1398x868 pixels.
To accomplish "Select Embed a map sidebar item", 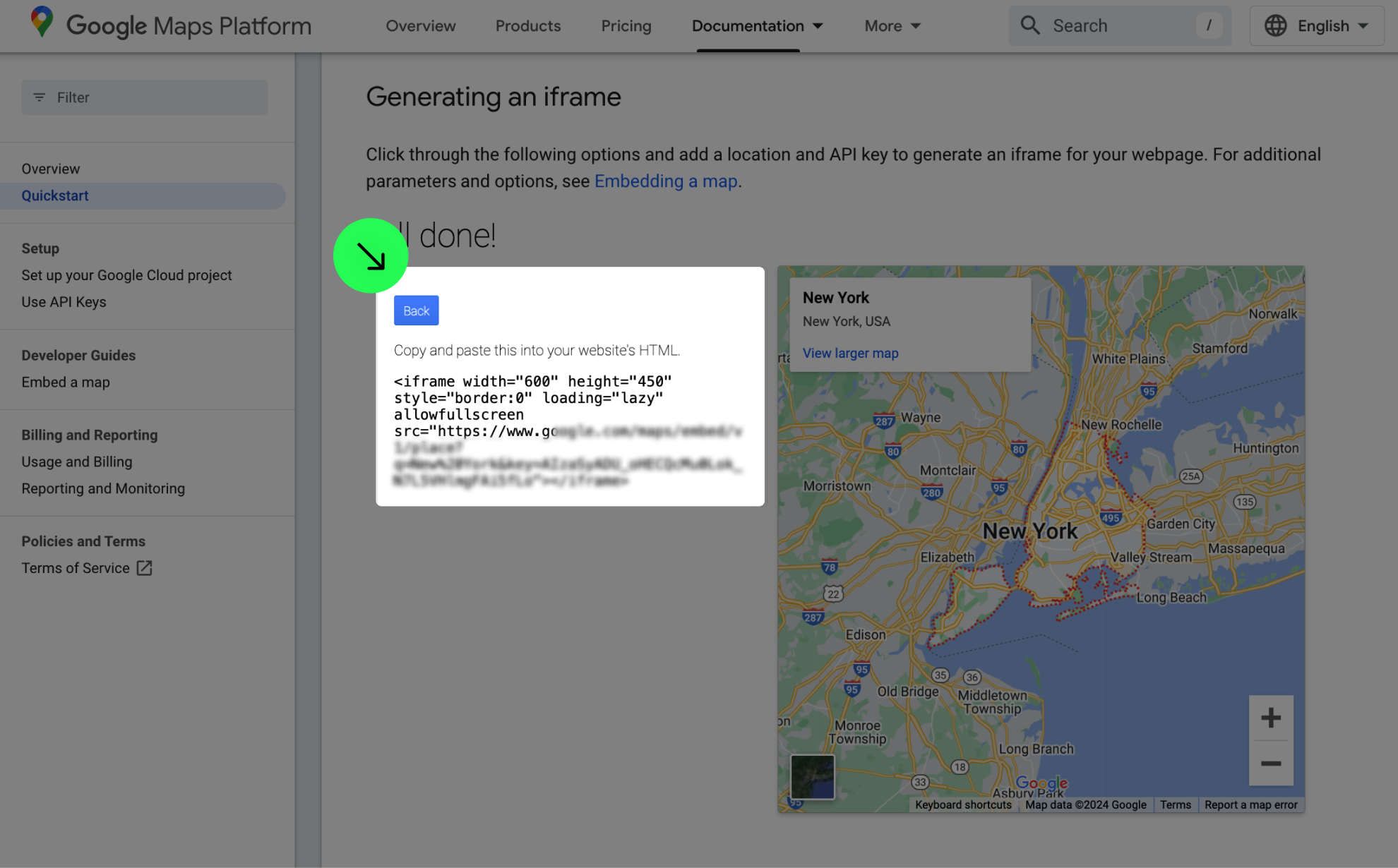I will click(x=66, y=382).
